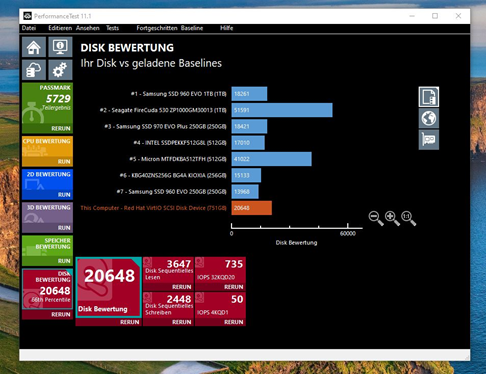The height and width of the screenshot is (374, 486).
Task: Click the orange This Computer bar 20648
Action: [252, 208]
